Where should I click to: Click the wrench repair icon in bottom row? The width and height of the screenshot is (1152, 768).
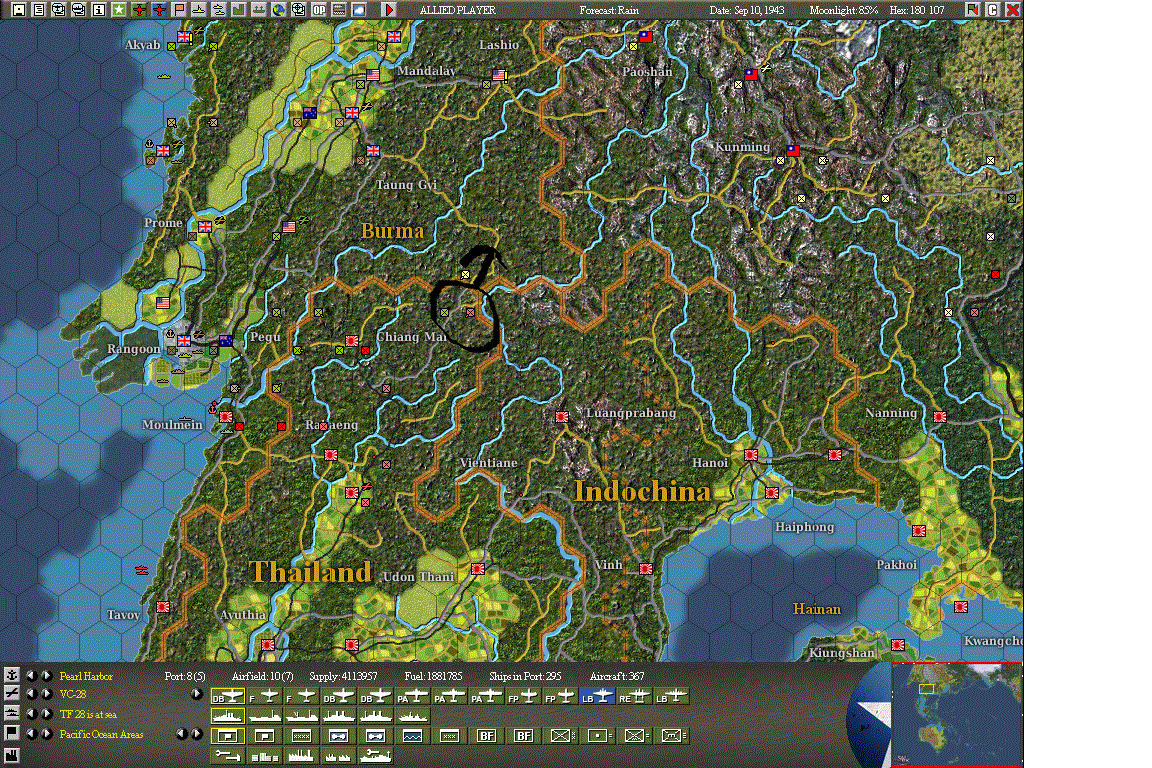(228, 755)
